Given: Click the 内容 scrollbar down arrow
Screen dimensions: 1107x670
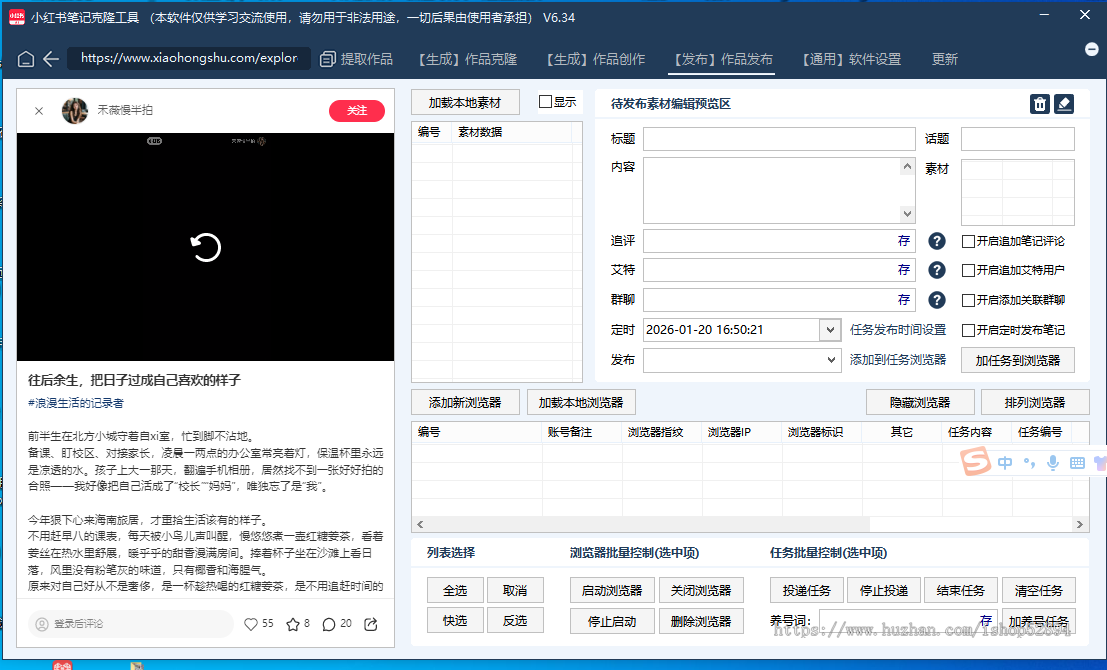Looking at the screenshot, I should 907,213.
